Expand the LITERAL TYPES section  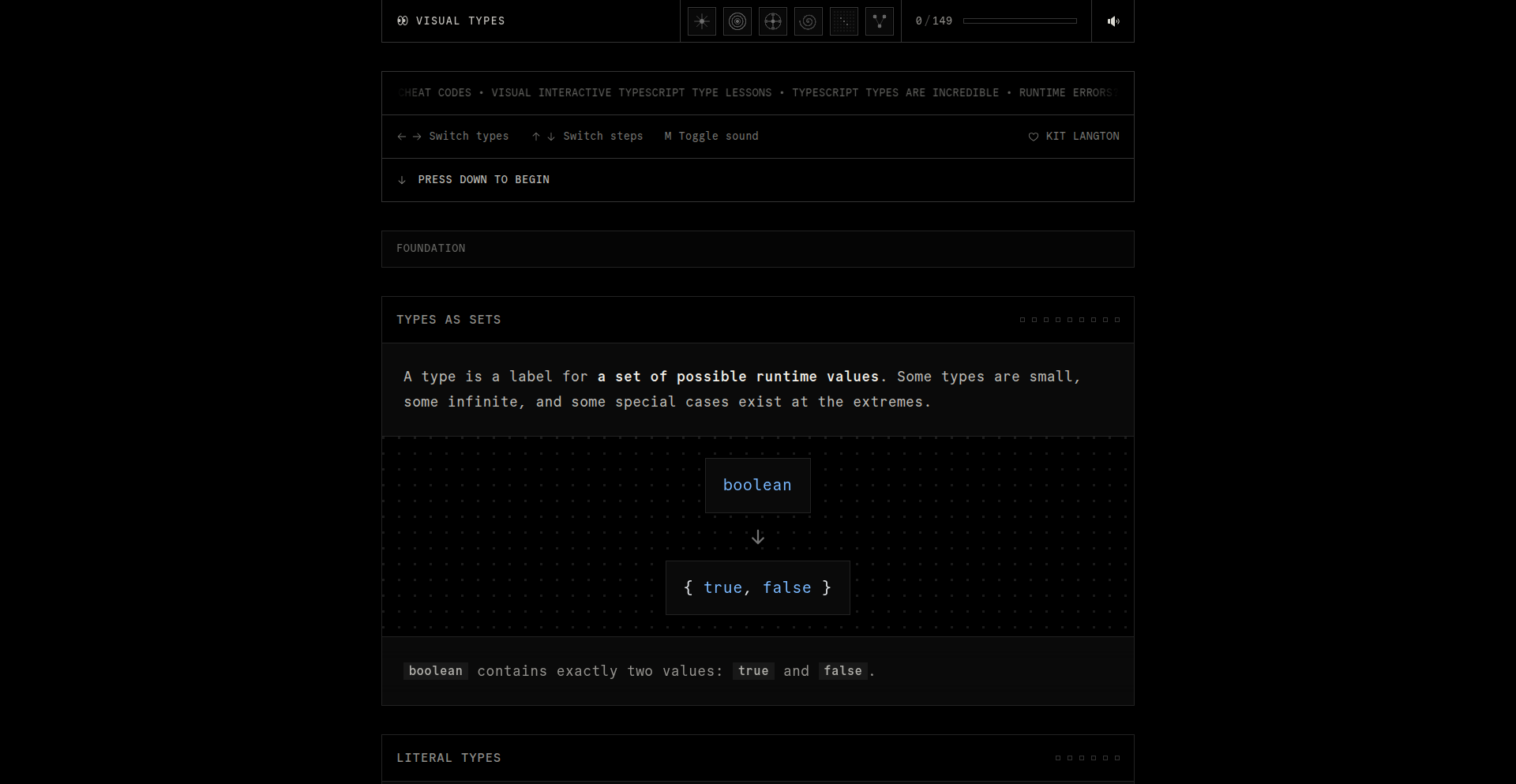coord(757,757)
